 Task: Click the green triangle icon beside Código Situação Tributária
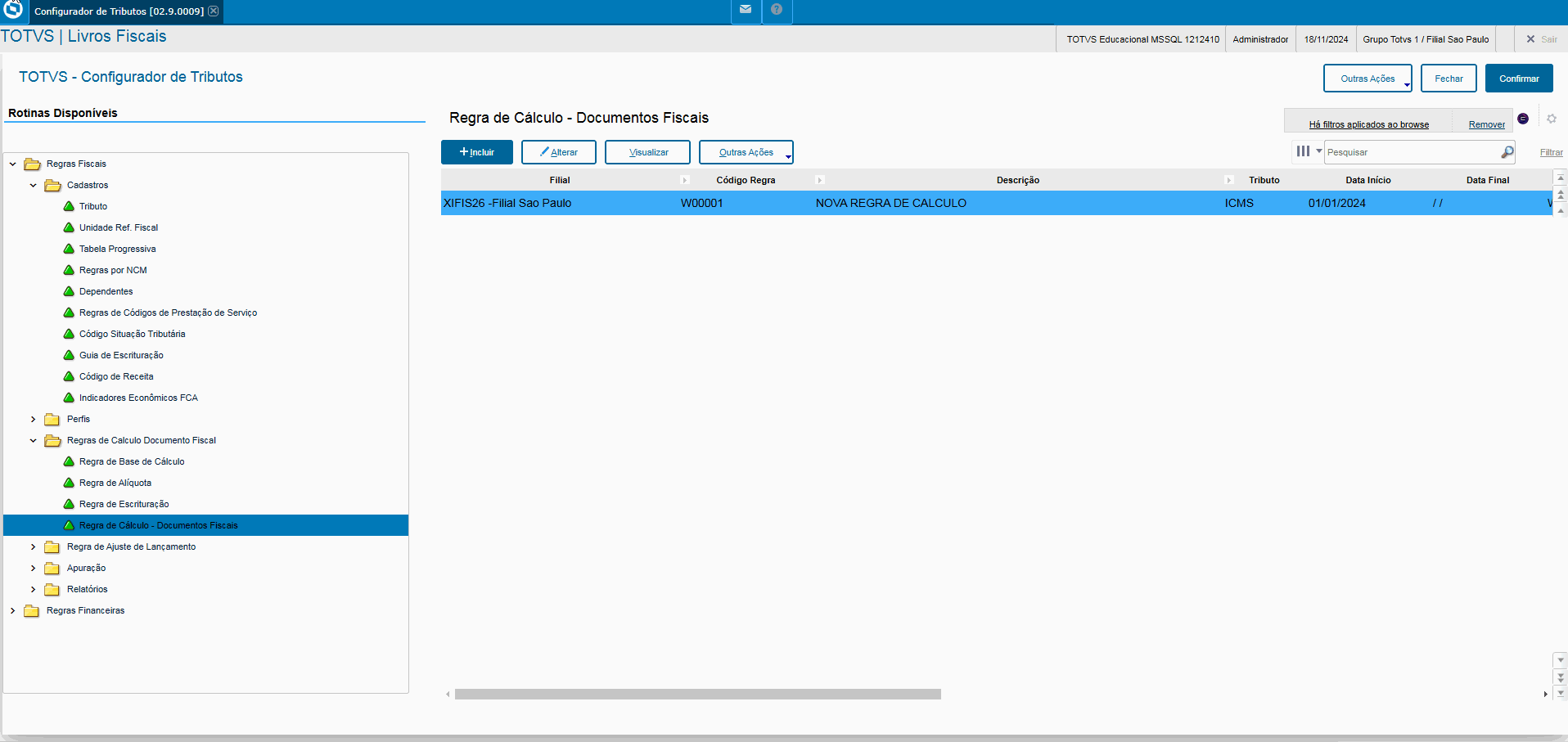click(69, 334)
